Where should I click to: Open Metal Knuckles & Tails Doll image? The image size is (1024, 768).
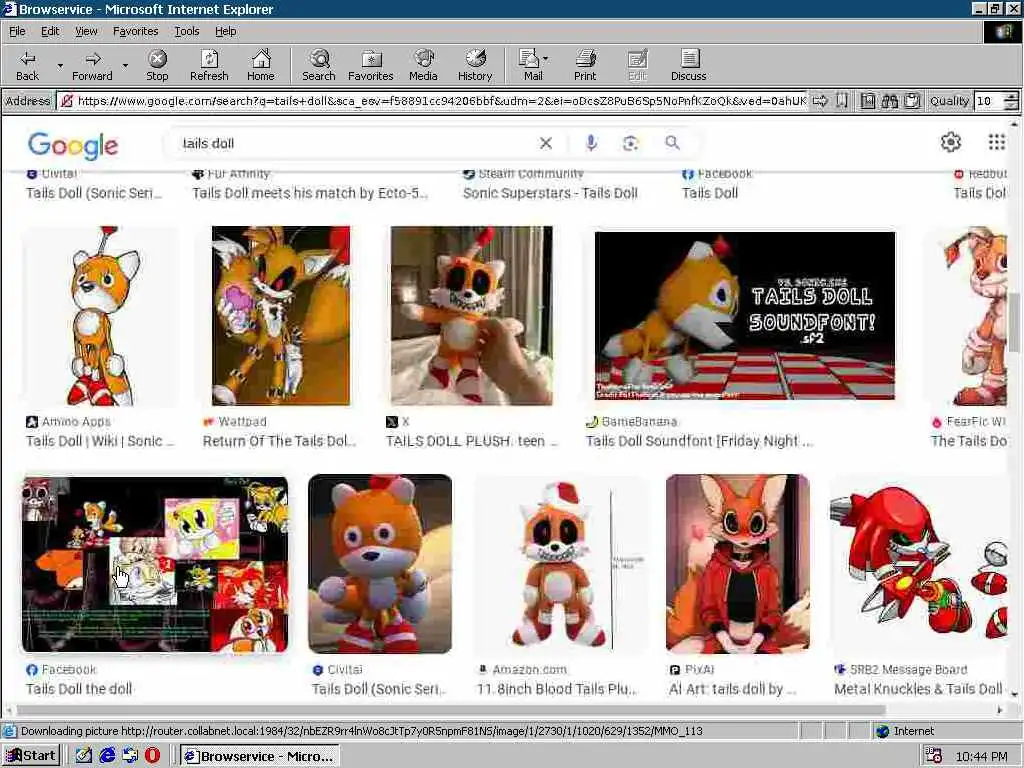tap(920, 564)
